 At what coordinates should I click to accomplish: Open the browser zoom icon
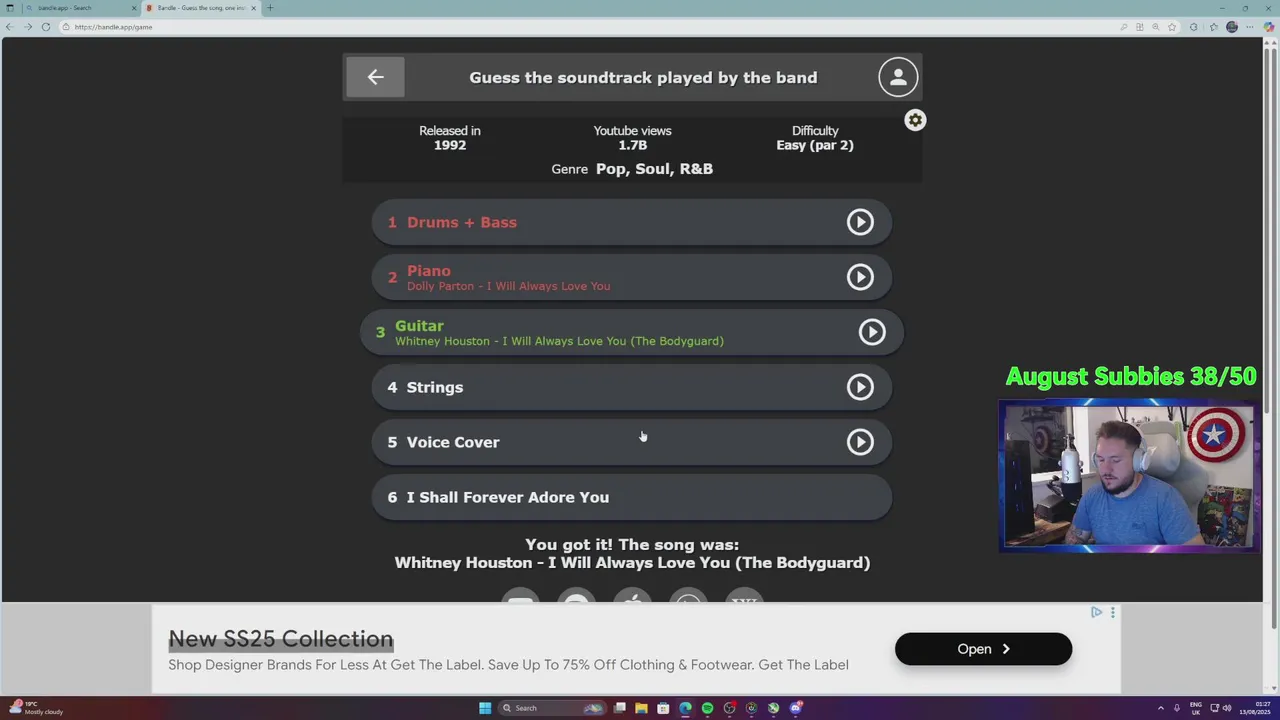coord(1156,27)
